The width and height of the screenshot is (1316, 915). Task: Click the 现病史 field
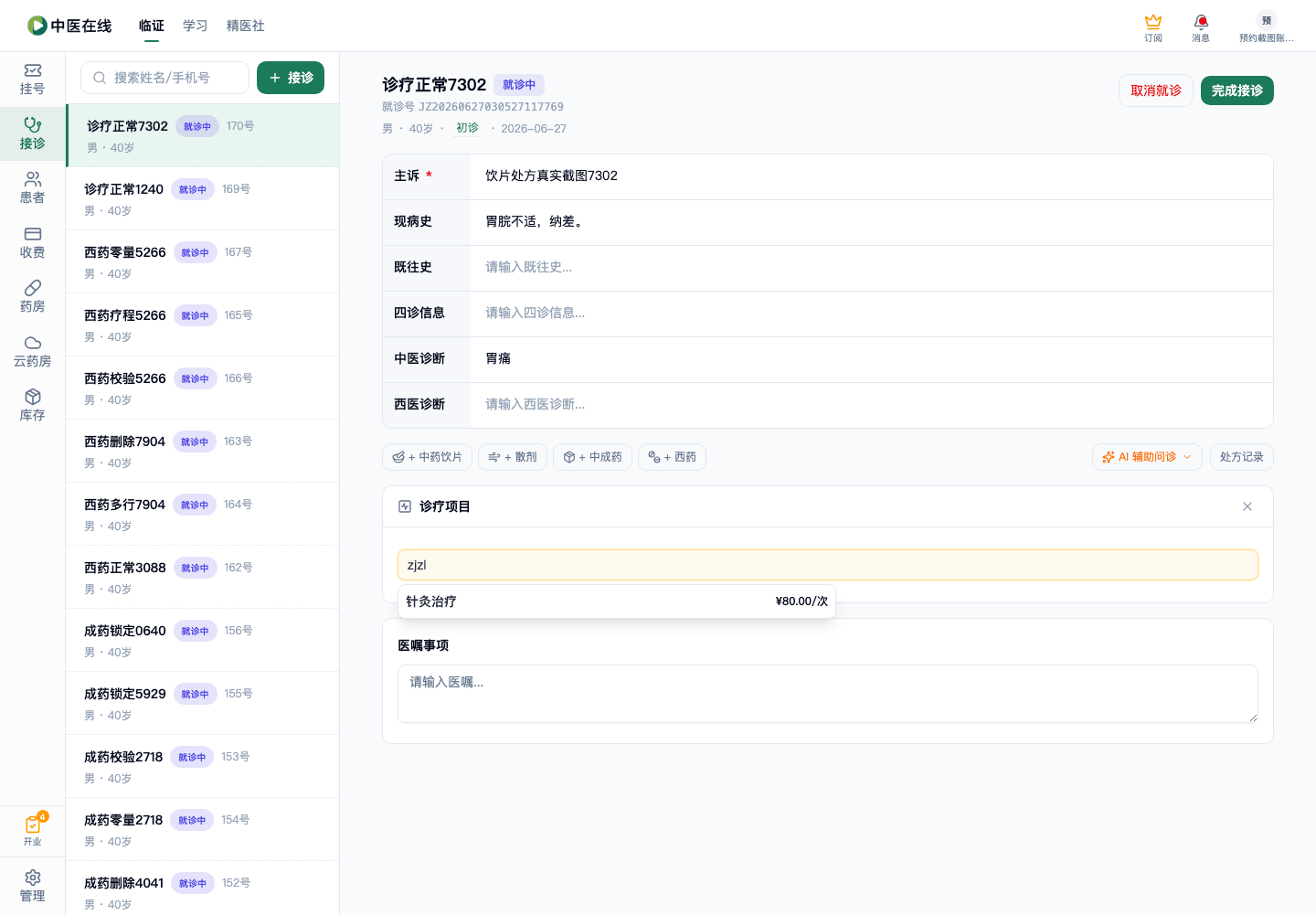coord(871,222)
